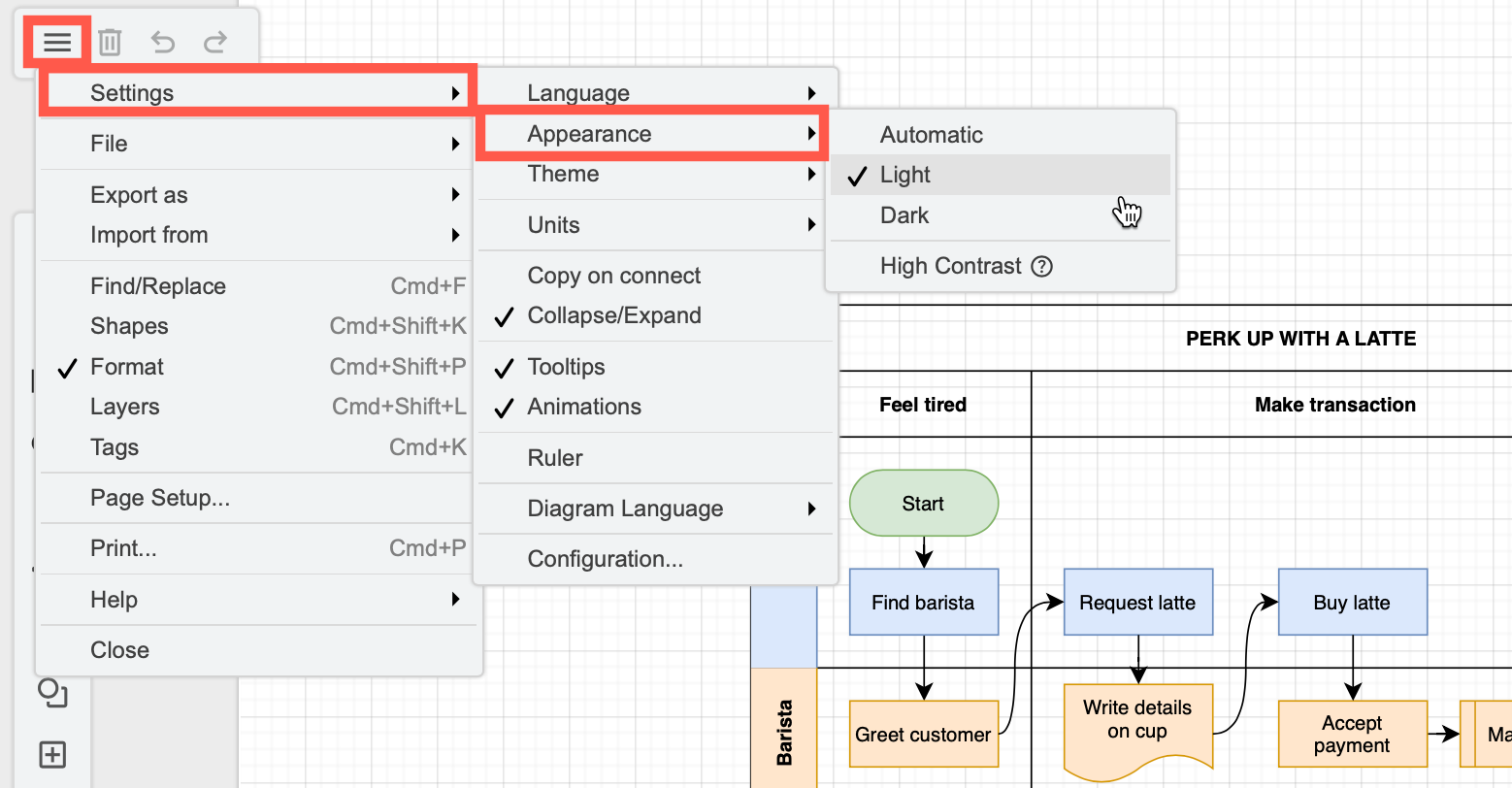Toggle the Animations setting
The width and height of the screenshot is (1512, 788).
coord(583,407)
